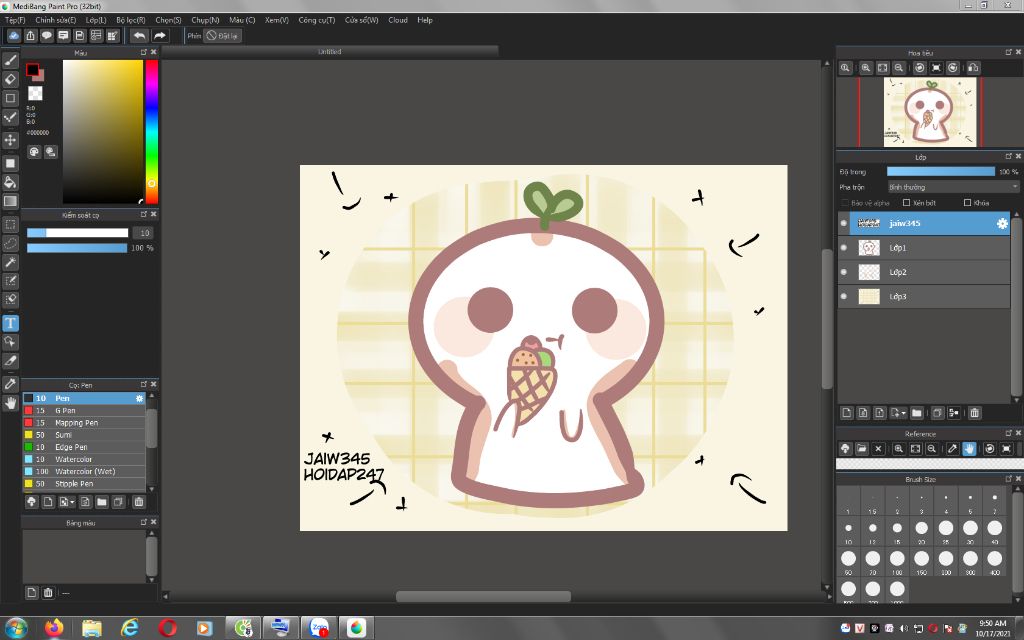Add a folder in the Layer panel
Screen dimensions: 1024x640
[917, 413]
